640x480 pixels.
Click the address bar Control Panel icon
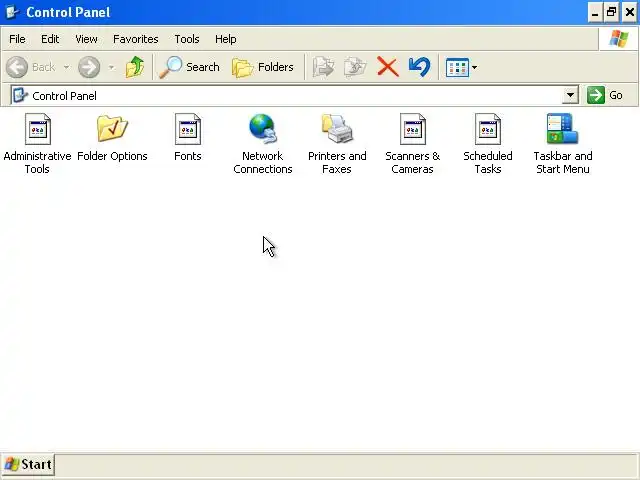click(x=20, y=96)
